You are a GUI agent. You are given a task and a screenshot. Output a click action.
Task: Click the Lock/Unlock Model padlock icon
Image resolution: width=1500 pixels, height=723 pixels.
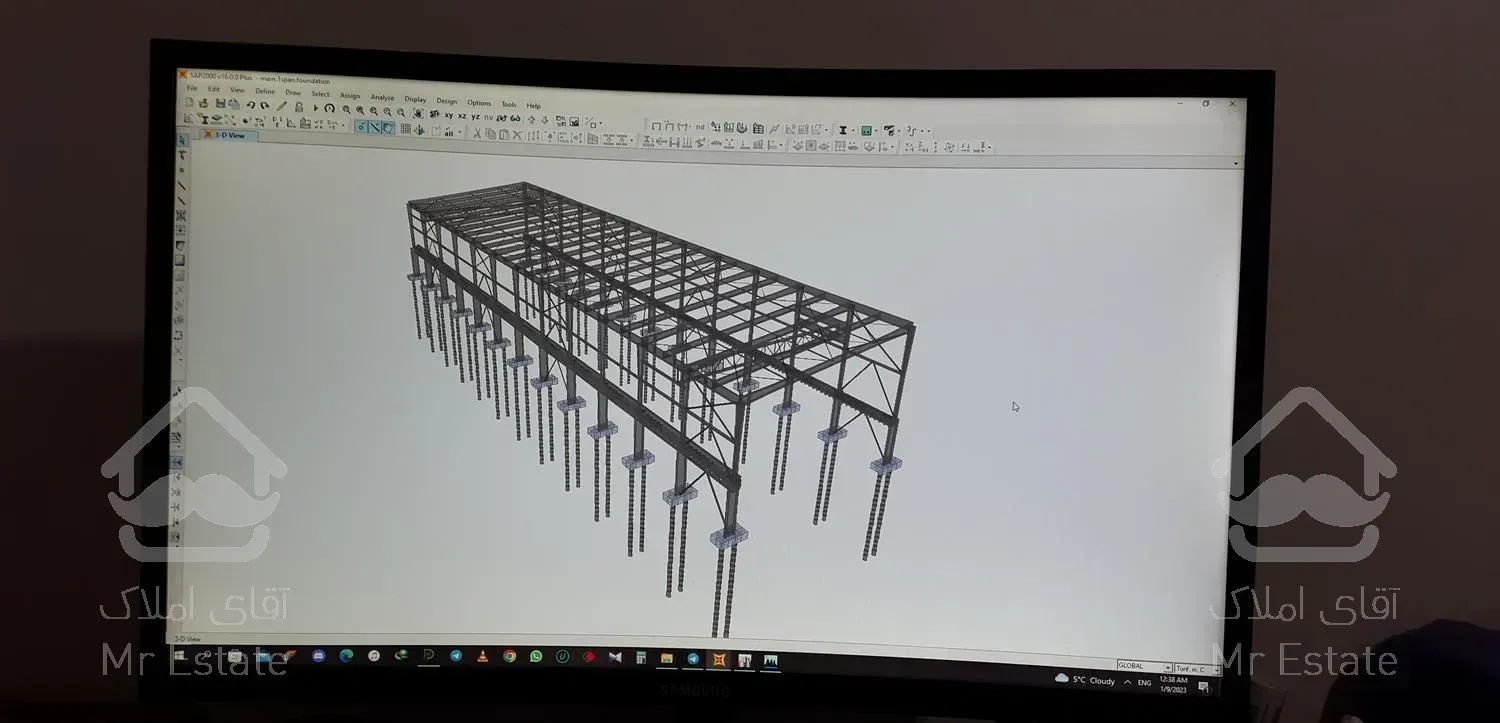pyautogui.click(x=299, y=107)
